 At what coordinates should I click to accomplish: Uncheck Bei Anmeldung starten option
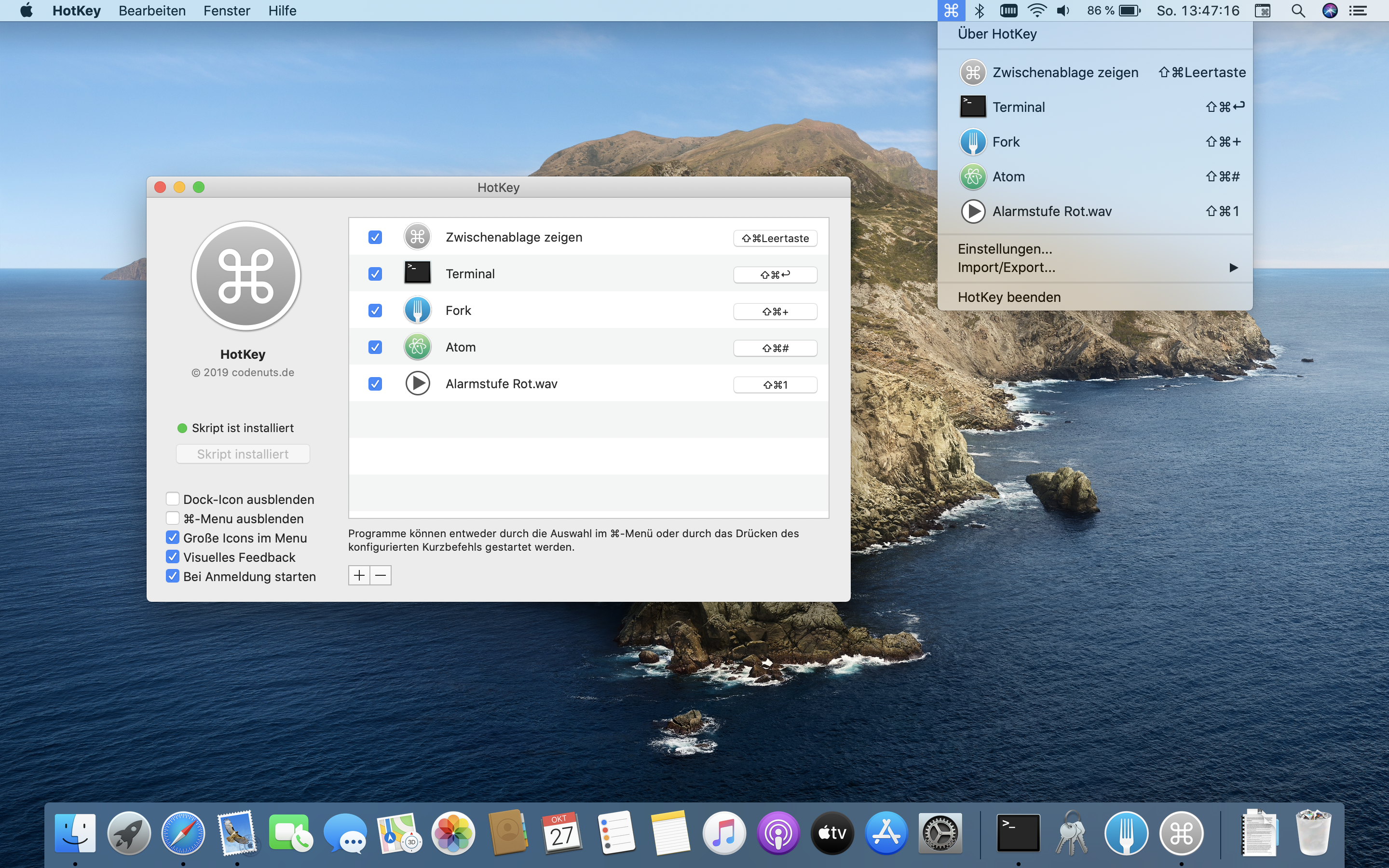click(x=172, y=576)
